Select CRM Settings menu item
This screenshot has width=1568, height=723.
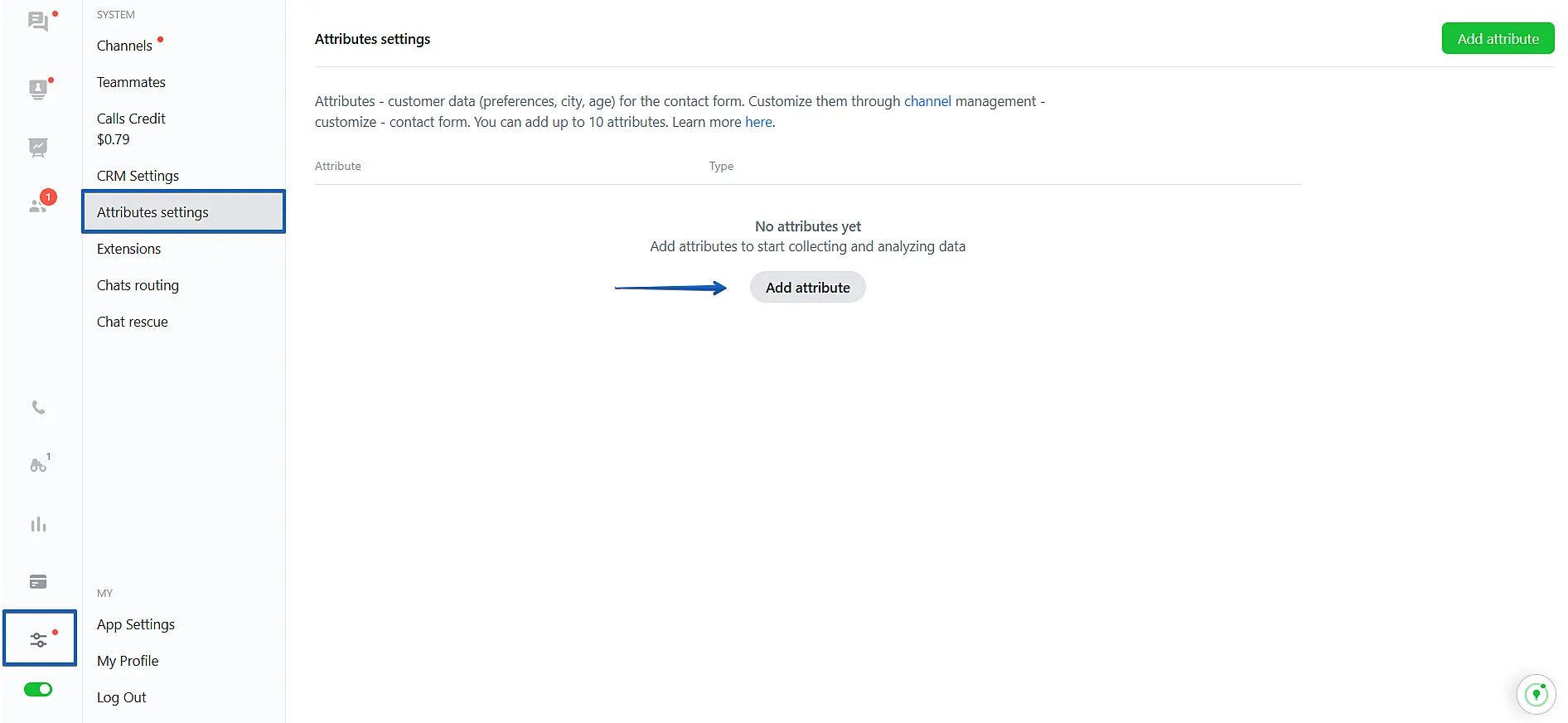pyautogui.click(x=138, y=176)
